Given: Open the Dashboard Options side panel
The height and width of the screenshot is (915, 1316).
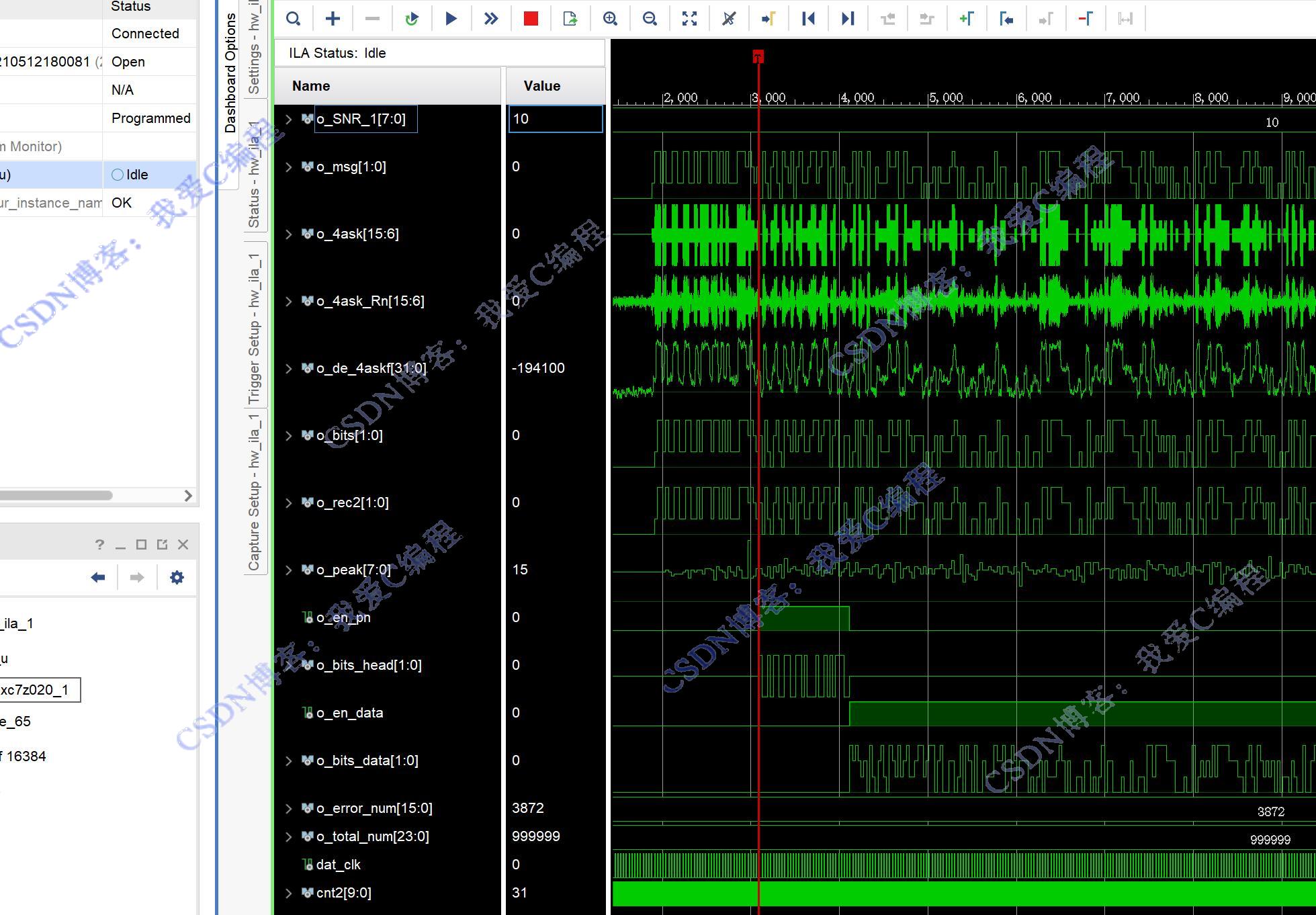Looking at the screenshot, I should (x=230, y=74).
